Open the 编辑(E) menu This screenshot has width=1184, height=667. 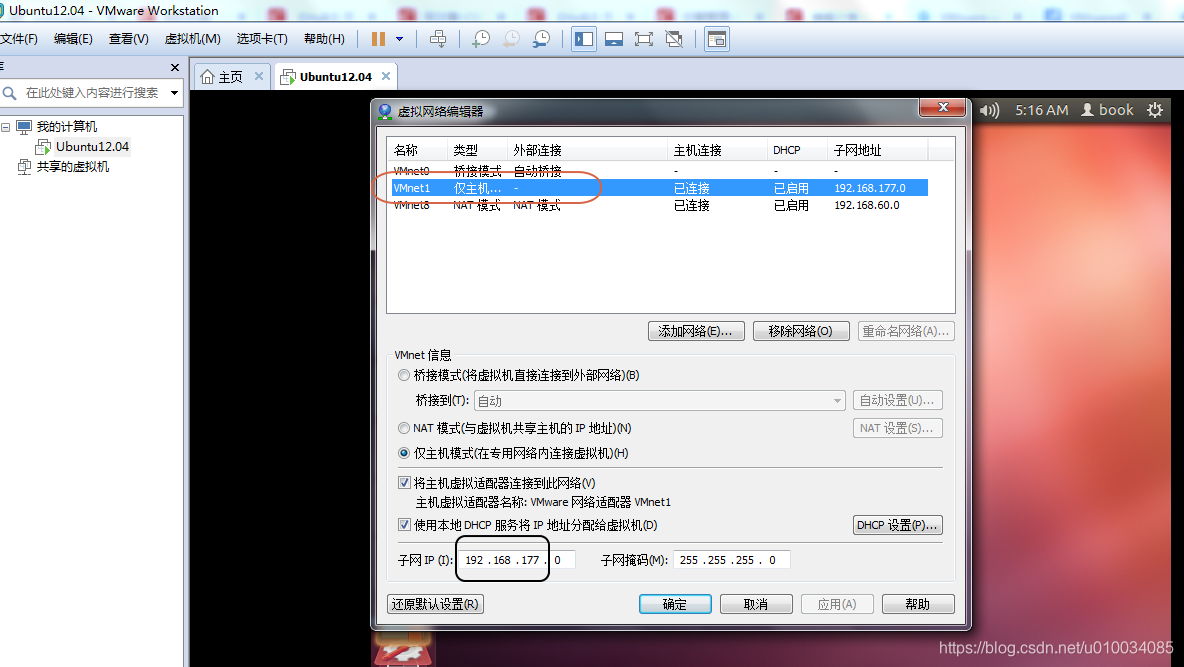coord(73,39)
